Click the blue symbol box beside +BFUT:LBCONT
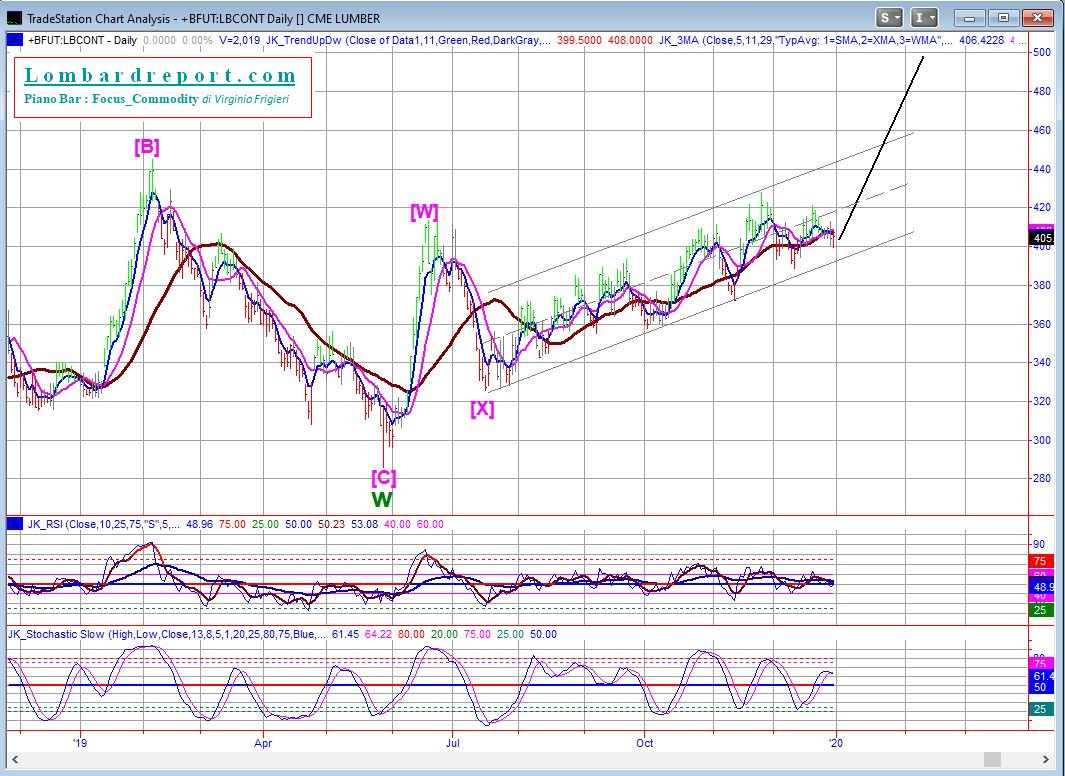Viewport: 1065px width, 776px height. (x=14, y=40)
